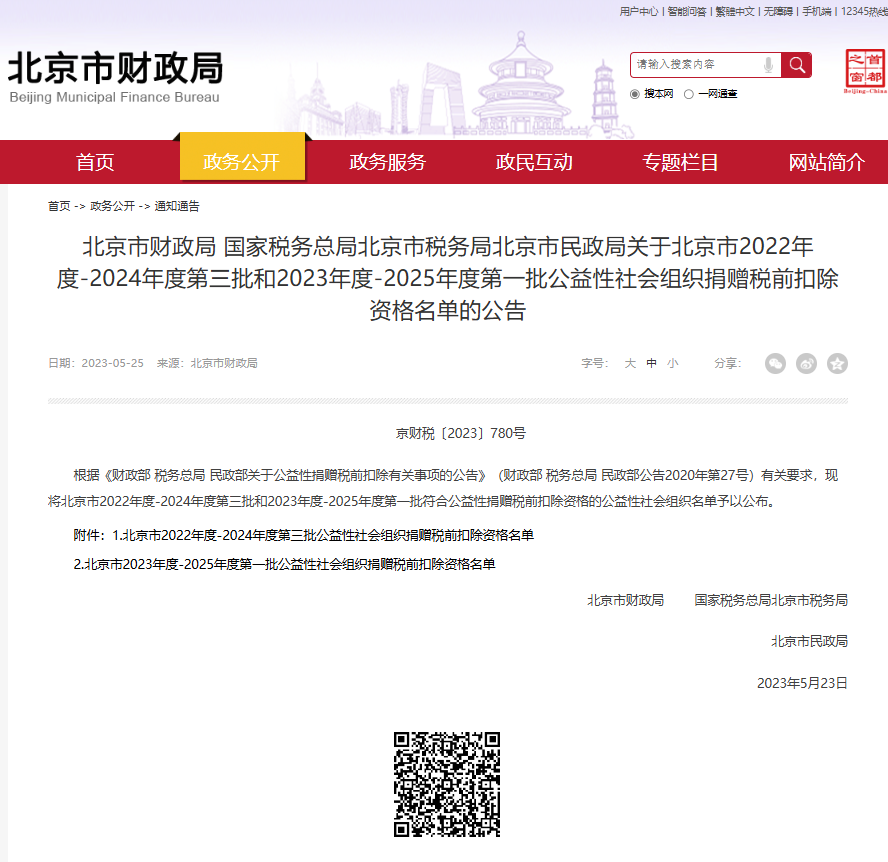
Task: Click the signature 国家税务总局北京市税务局
Action: click(x=771, y=600)
